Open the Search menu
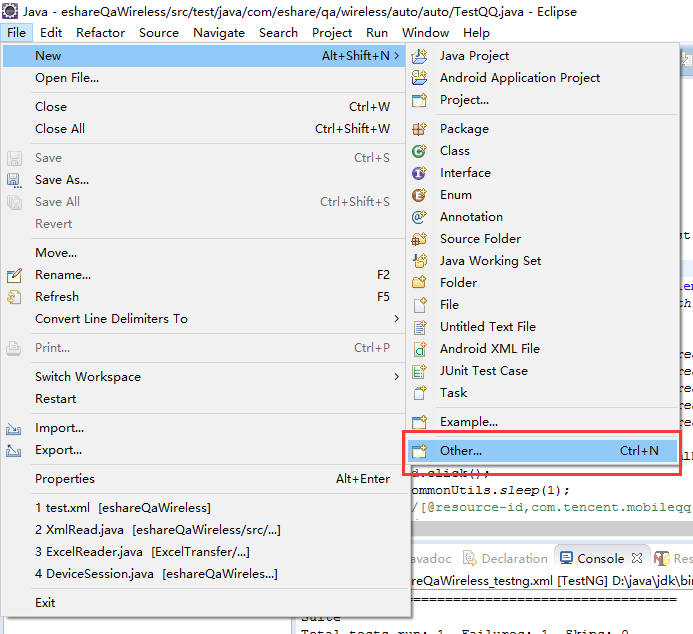693x634 pixels. (278, 33)
